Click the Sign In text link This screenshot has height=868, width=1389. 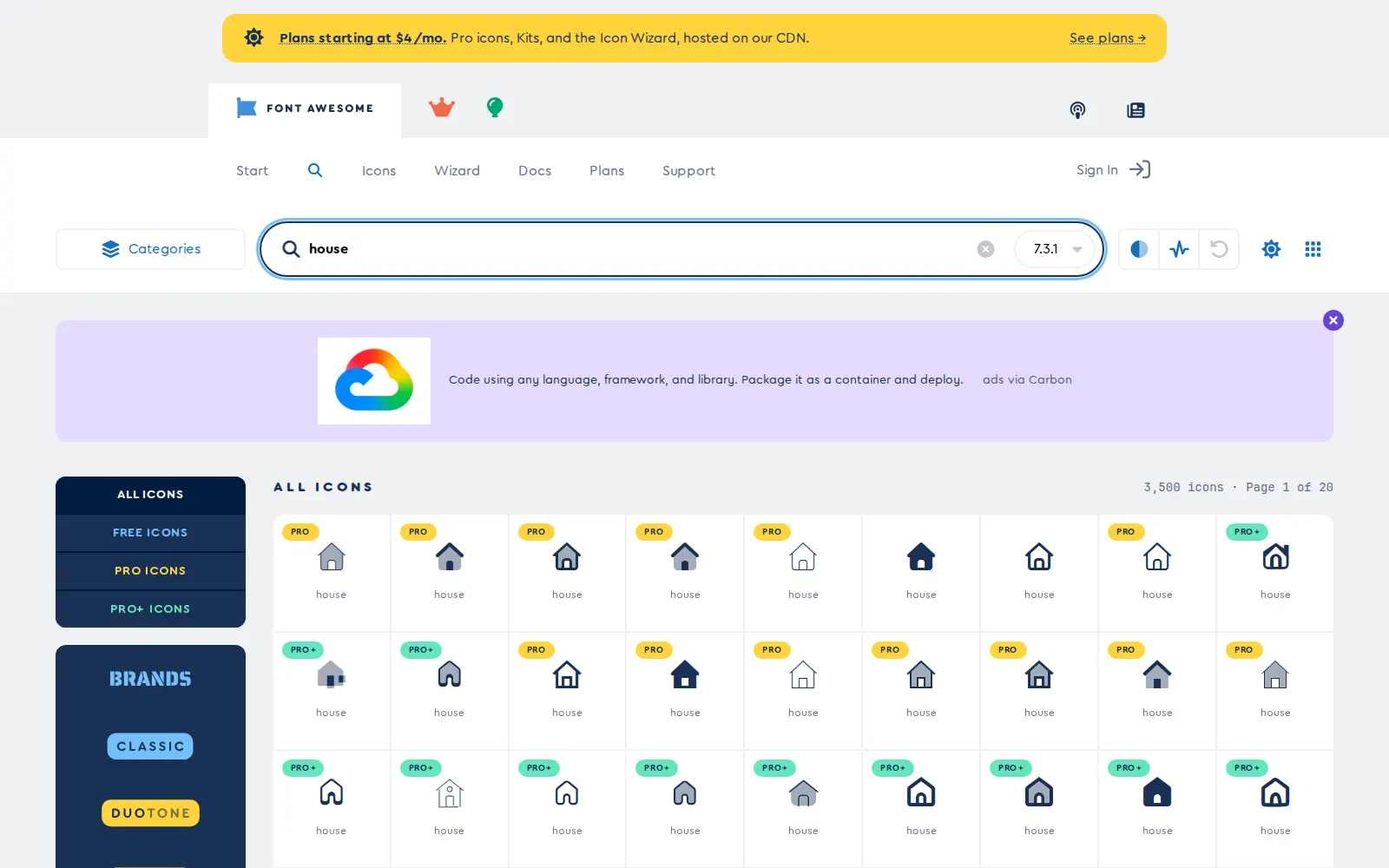pyautogui.click(x=1097, y=170)
